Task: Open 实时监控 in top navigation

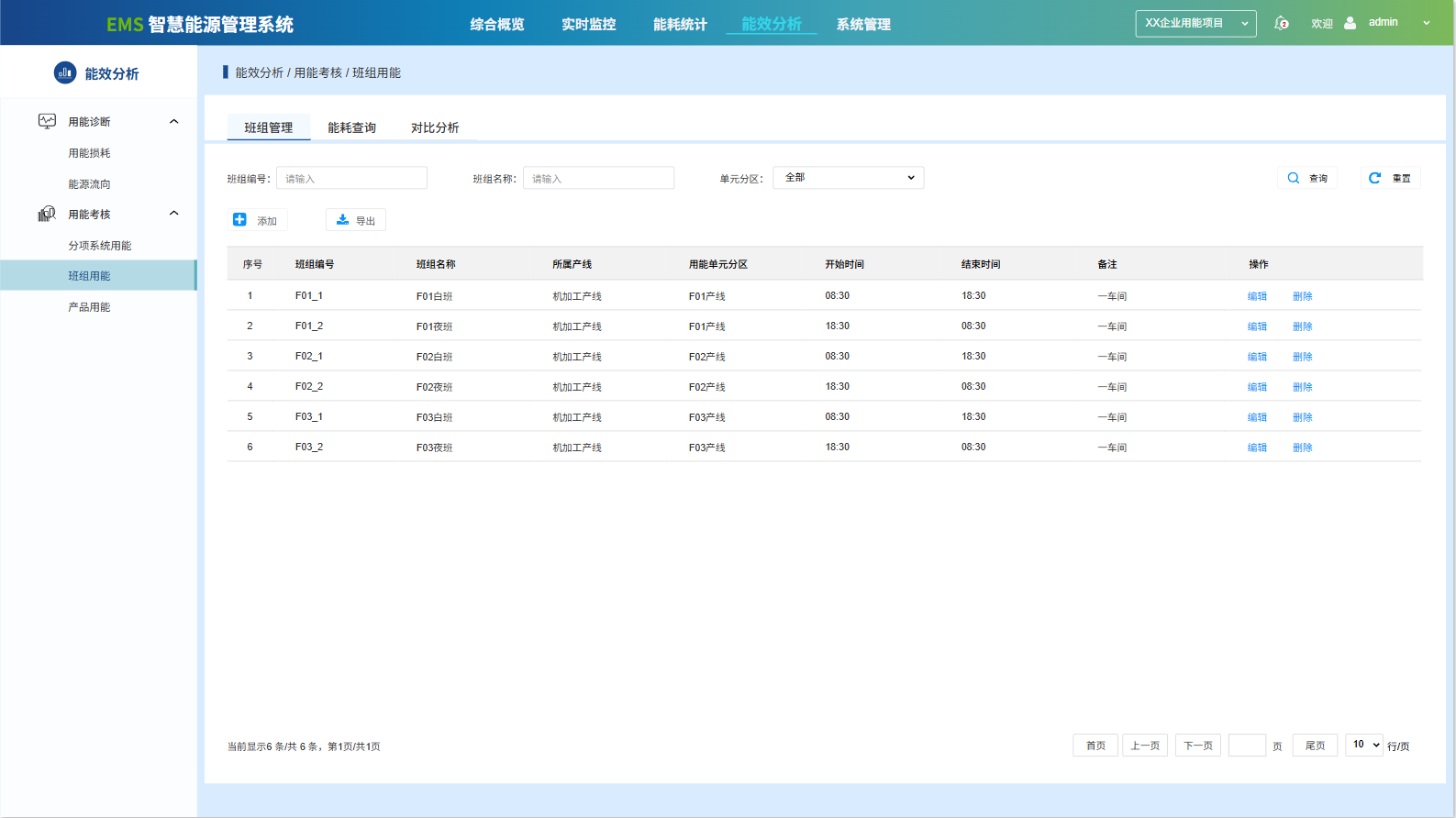Action: coord(588,24)
